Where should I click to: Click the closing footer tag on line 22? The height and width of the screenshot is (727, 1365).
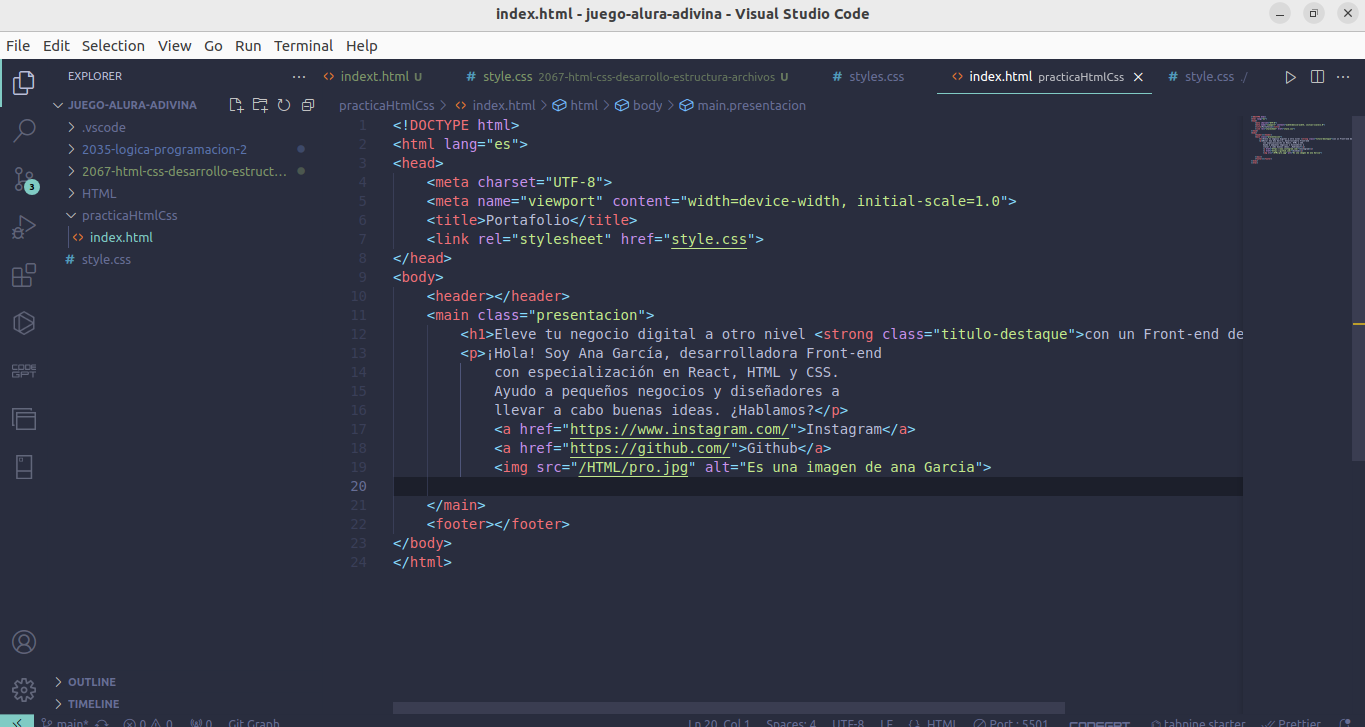(532, 524)
